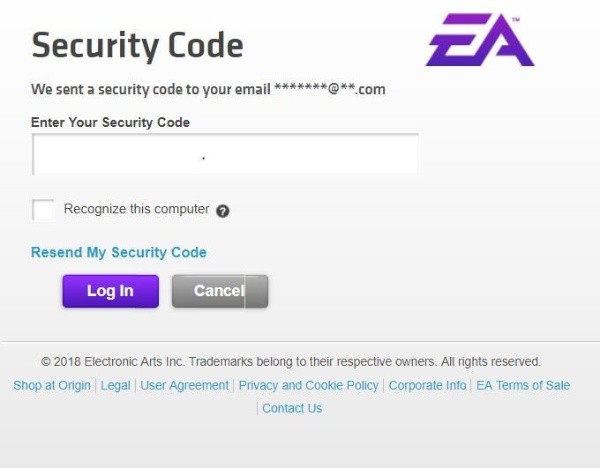Click the 'Security Code' page heading
This screenshot has width=600, height=468.
coord(137,45)
